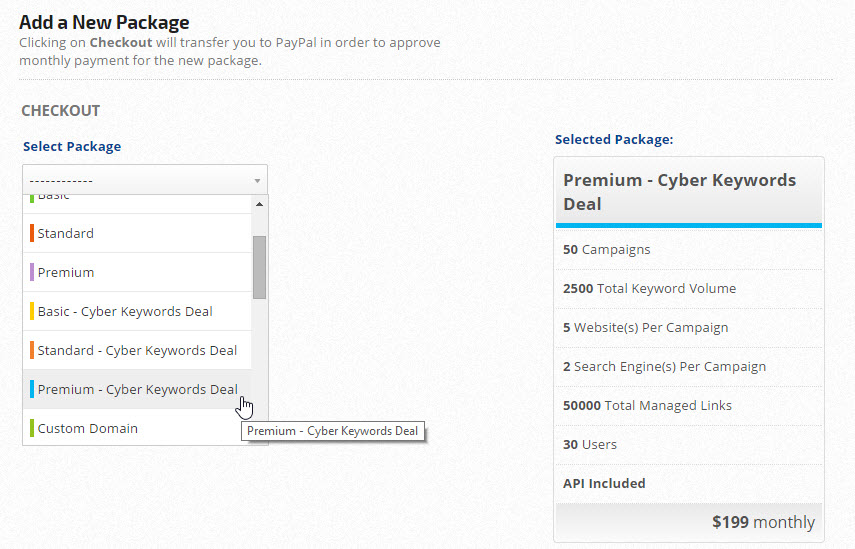Select the Custom Domain package
855x549 pixels.
[x=88, y=428]
